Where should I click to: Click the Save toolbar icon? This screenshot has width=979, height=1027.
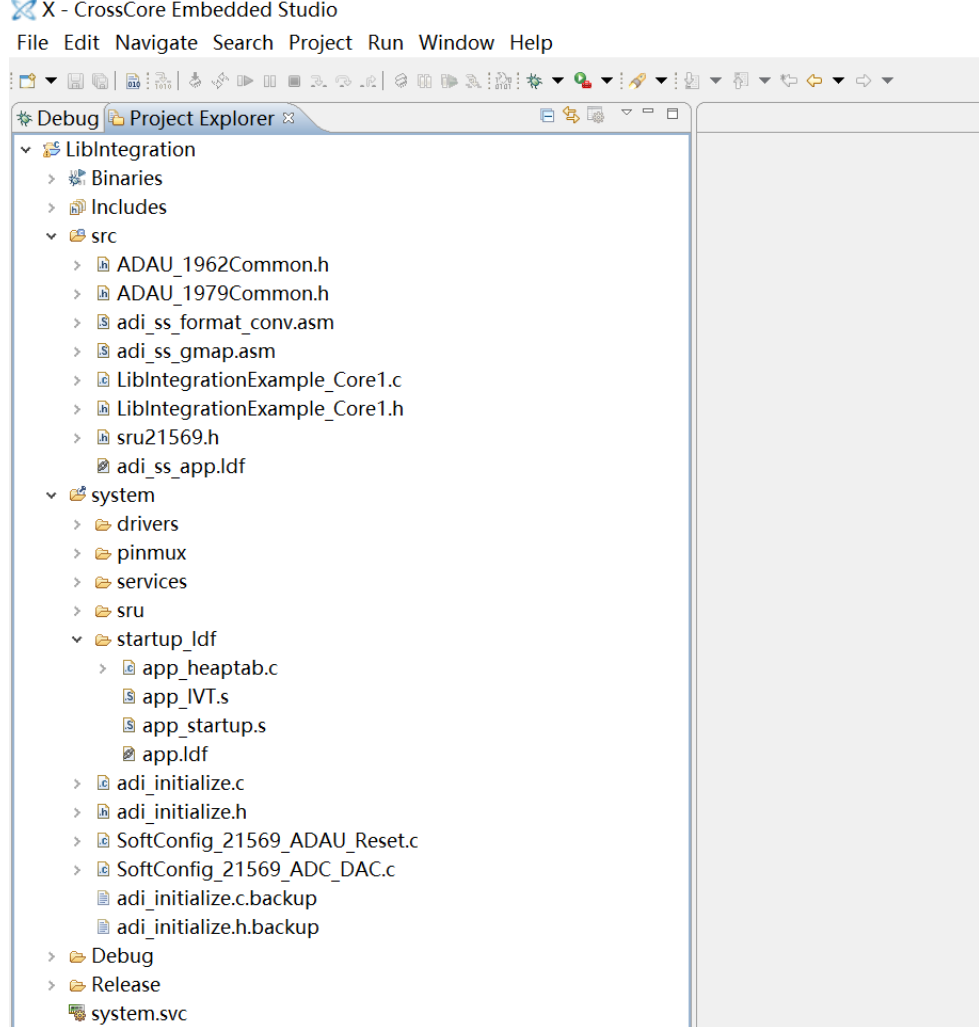pos(75,81)
